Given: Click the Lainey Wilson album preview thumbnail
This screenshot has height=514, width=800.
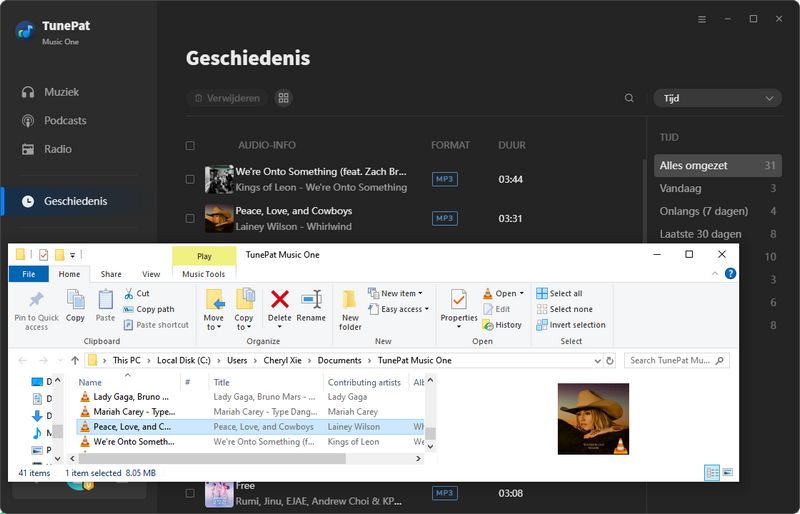Looking at the screenshot, I should pos(593,419).
